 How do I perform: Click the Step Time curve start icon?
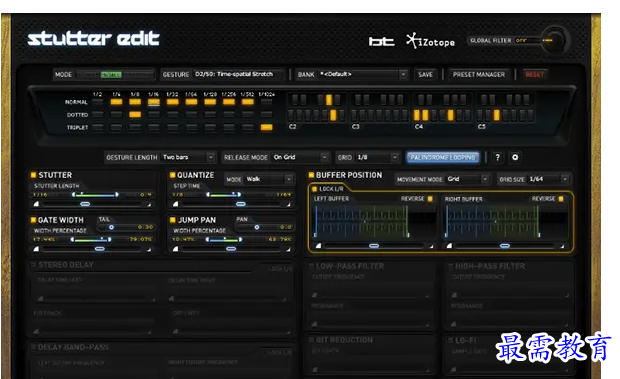click(176, 204)
